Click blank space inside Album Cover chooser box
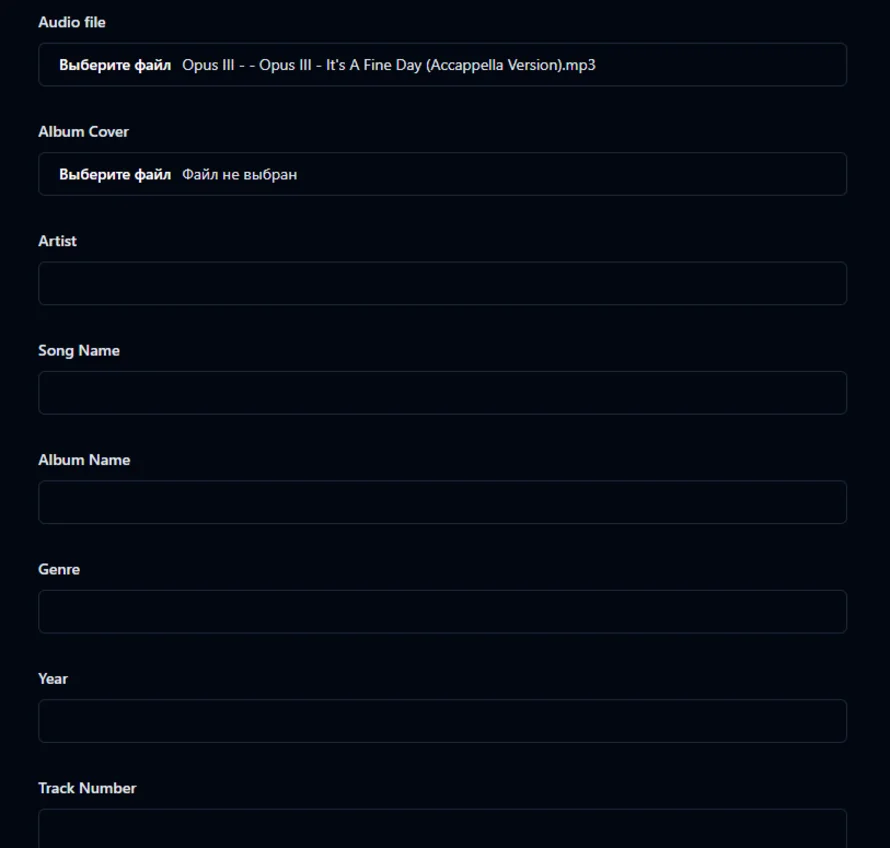 [x=568, y=175]
